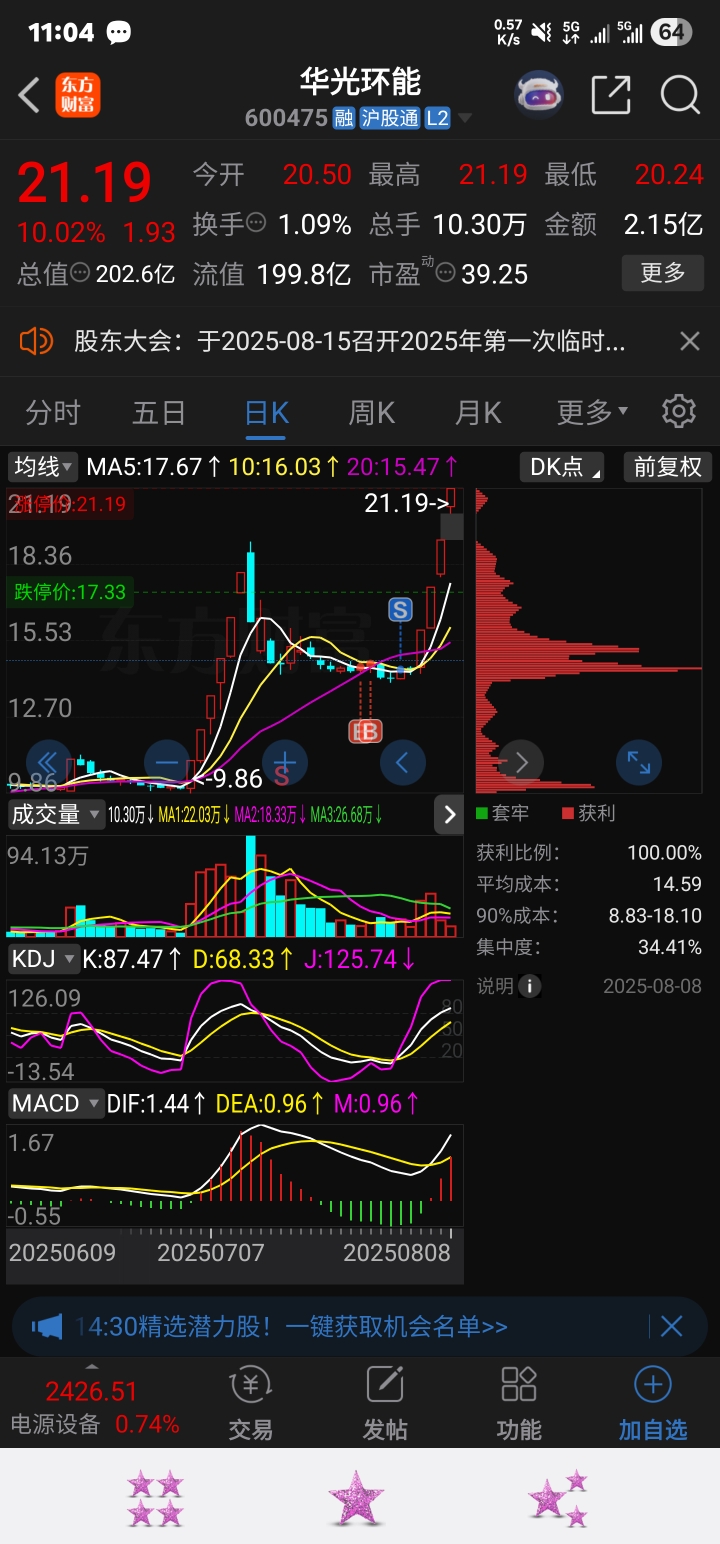
Task: Tap the 90%成本 8.83-18.10 value
Action: coord(654,916)
